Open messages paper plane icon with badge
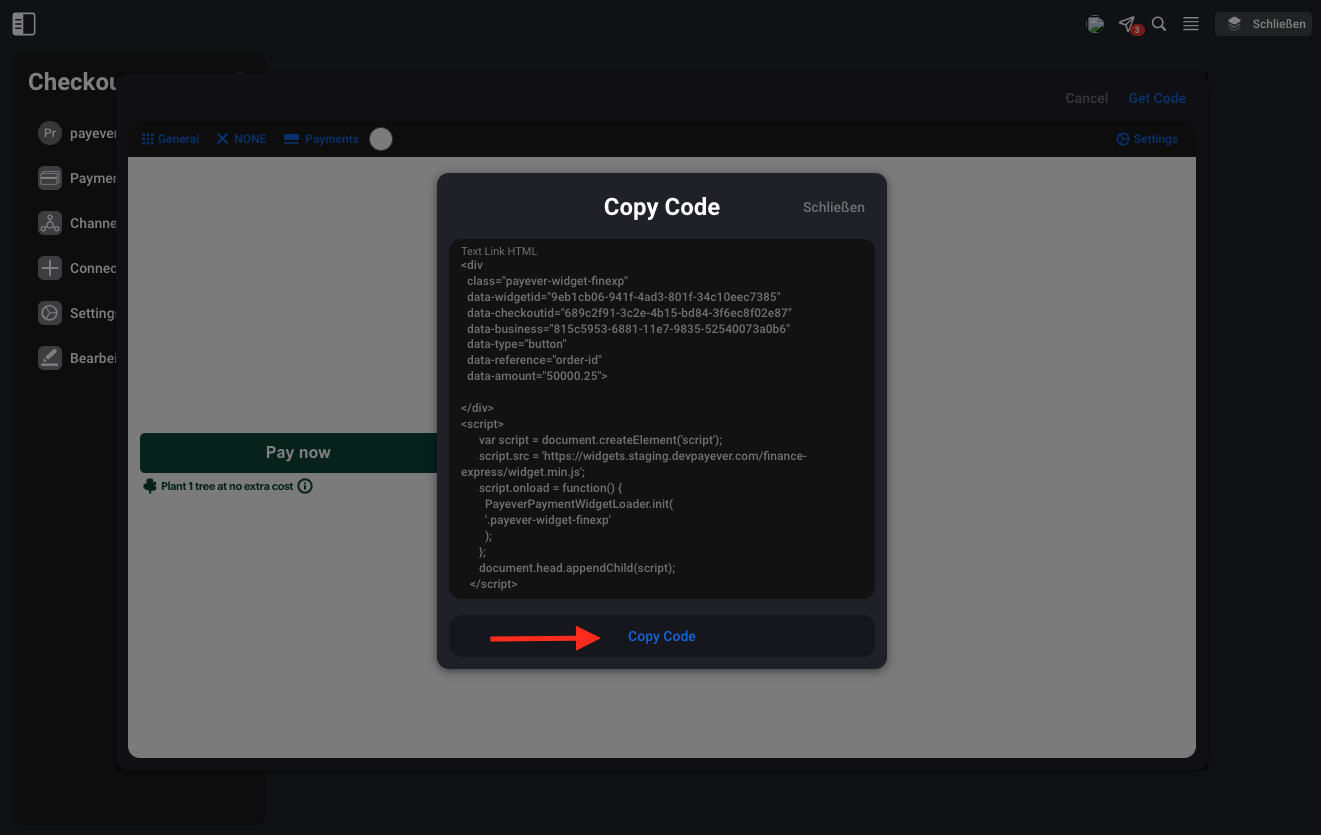 (x=1128, y=24)
